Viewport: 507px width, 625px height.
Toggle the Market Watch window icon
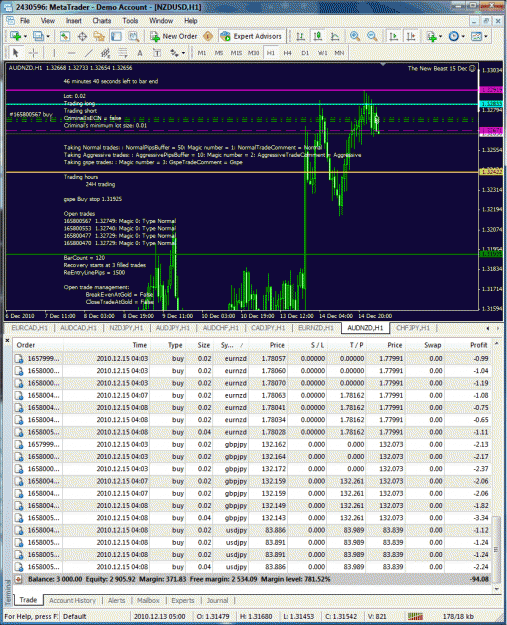(65, 36)
